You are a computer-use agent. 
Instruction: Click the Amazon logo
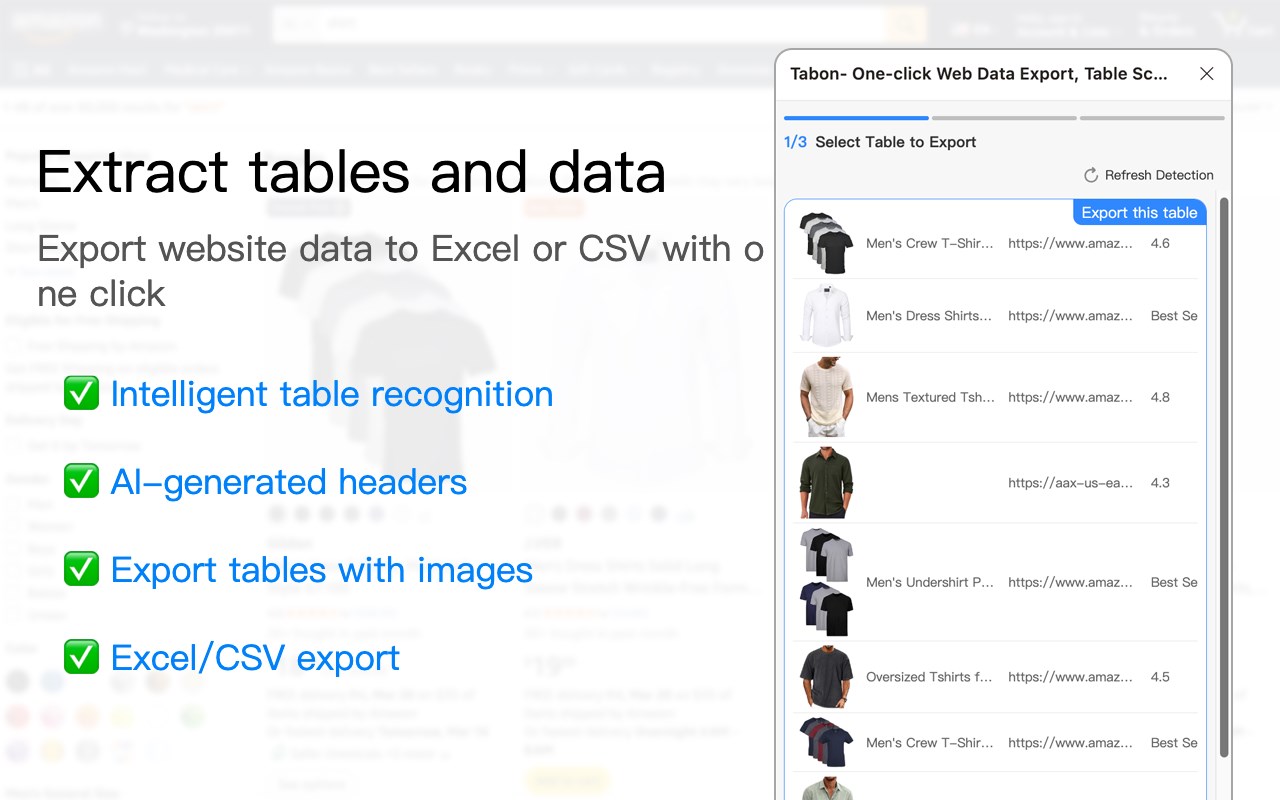[x=55, y=20]
